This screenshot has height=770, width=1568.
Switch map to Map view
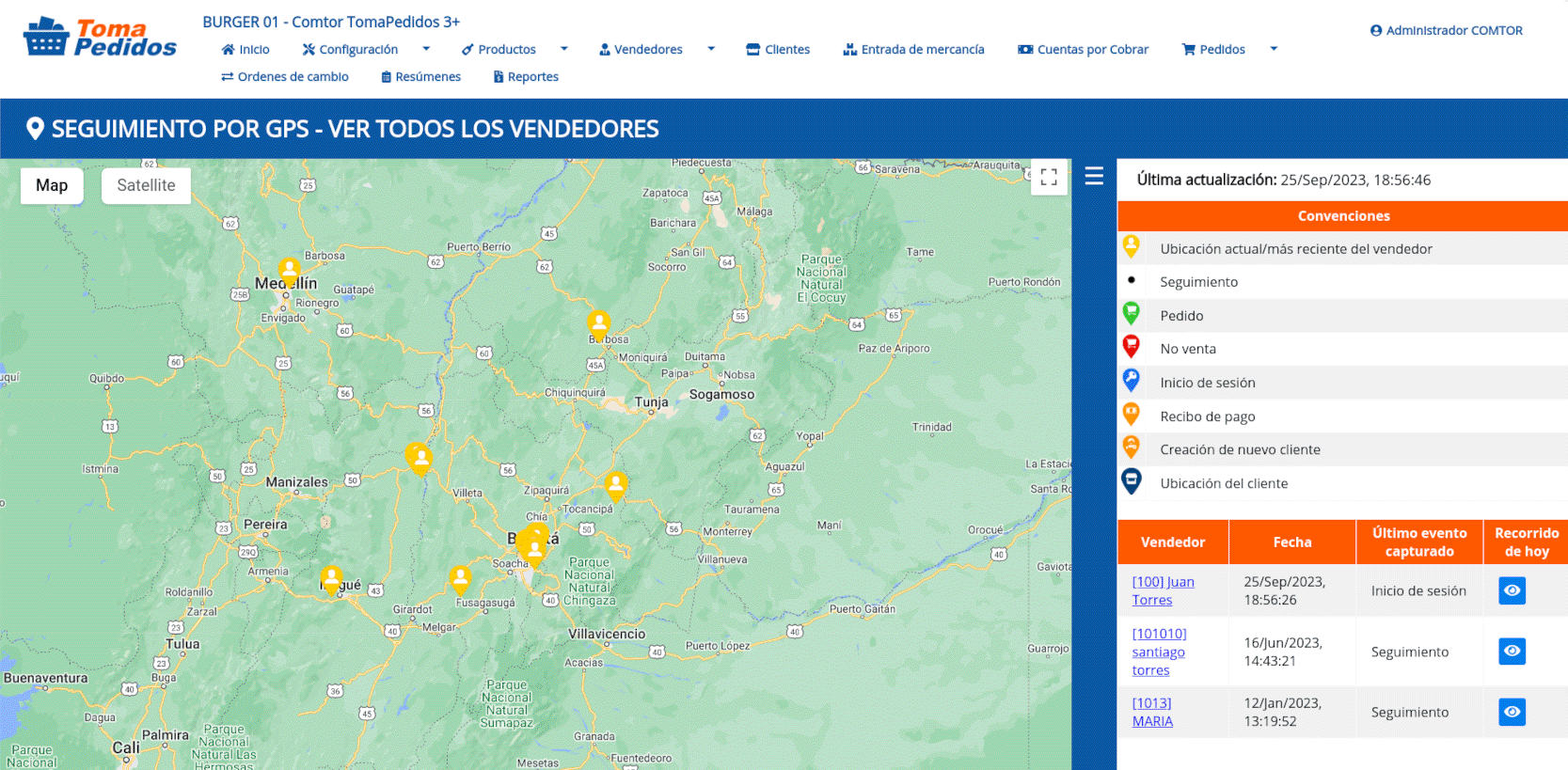52,185
